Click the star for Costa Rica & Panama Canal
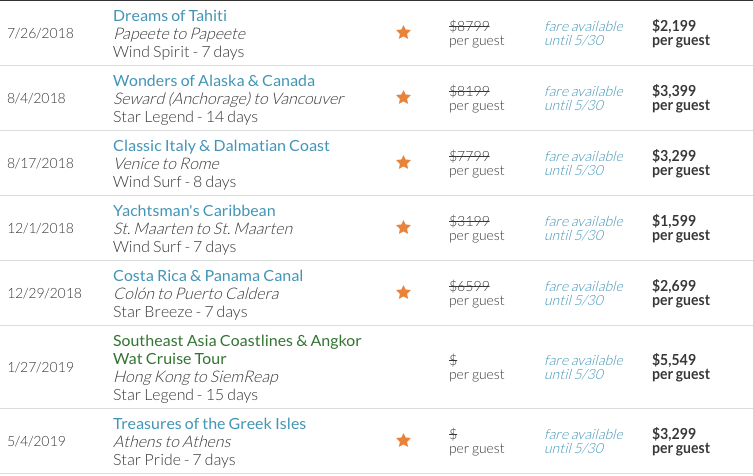Viewport: 753px width, 476px height. (x=403, y=292)
